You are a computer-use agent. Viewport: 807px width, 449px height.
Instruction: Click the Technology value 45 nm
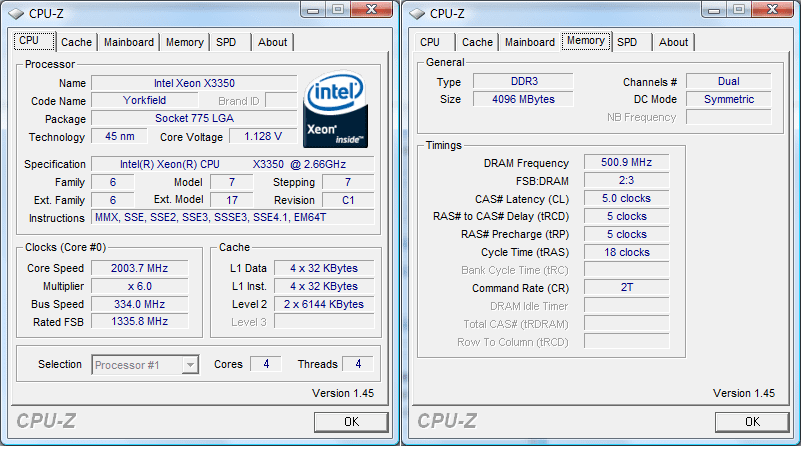(119, 136)
